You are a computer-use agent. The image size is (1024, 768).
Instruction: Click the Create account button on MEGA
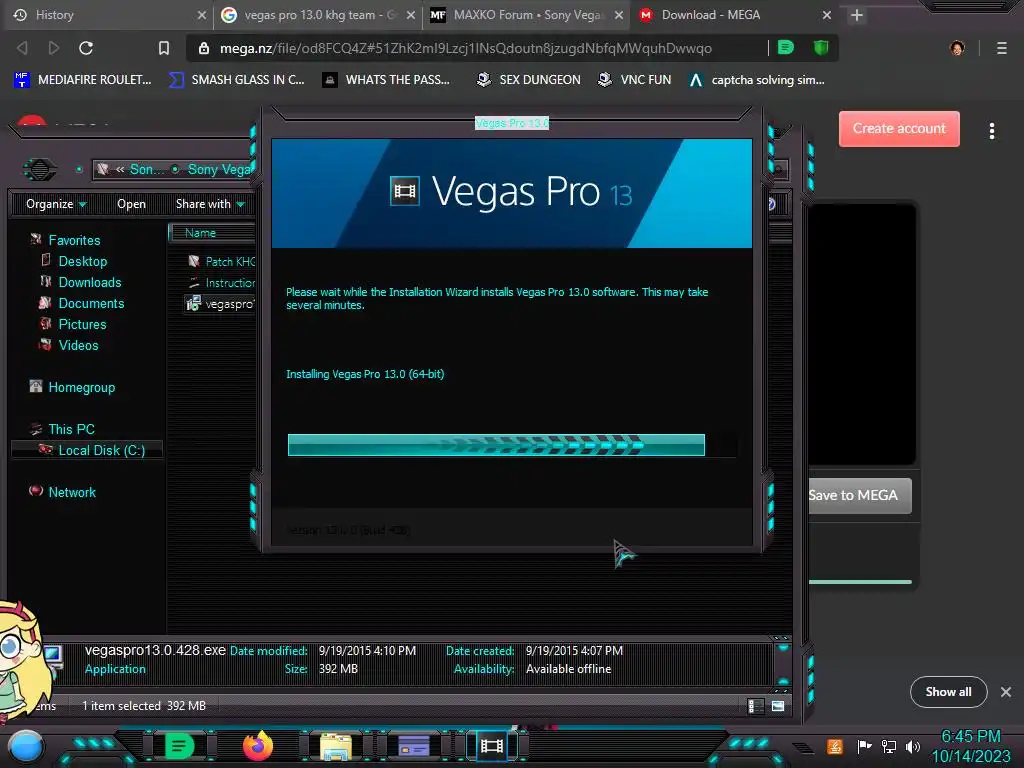point(899,129)
